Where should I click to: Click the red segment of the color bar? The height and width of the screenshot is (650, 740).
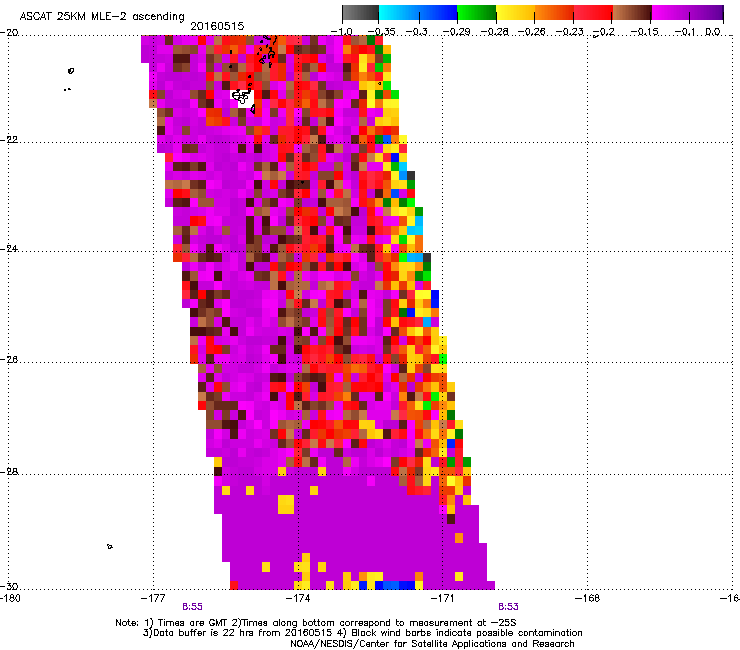point(593,12)
